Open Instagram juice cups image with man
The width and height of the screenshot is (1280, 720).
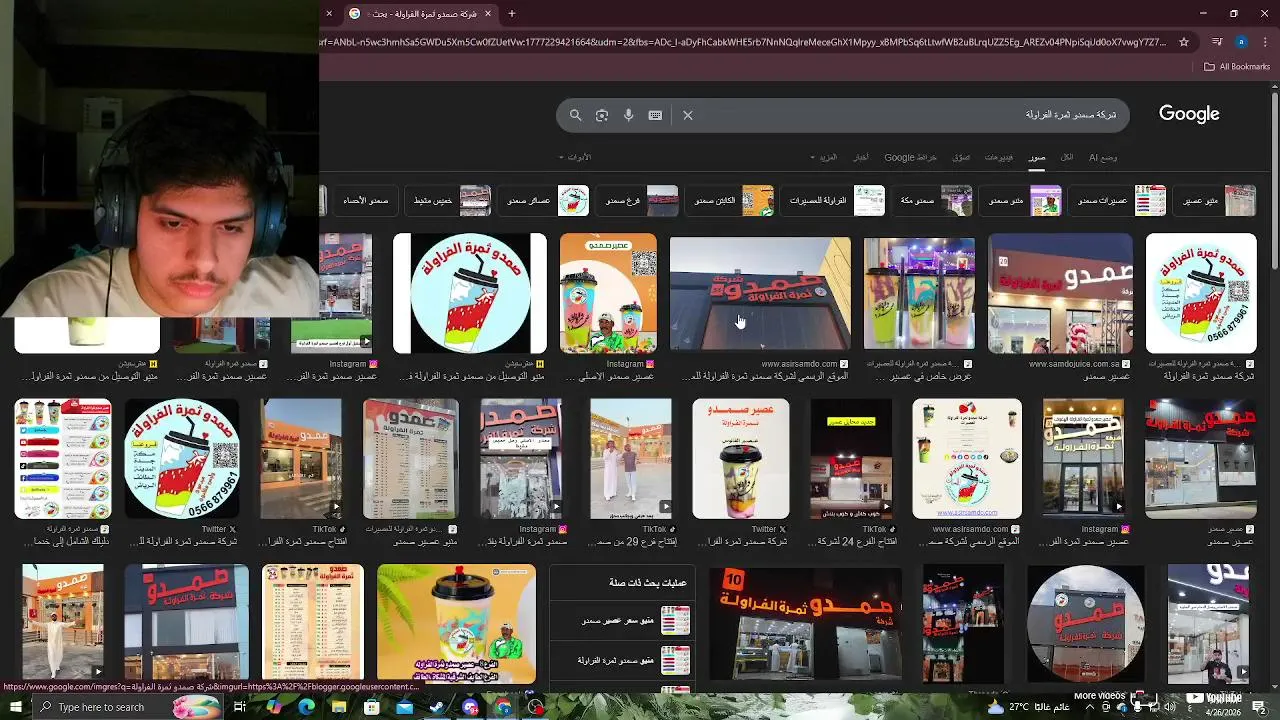coord(608,293)
